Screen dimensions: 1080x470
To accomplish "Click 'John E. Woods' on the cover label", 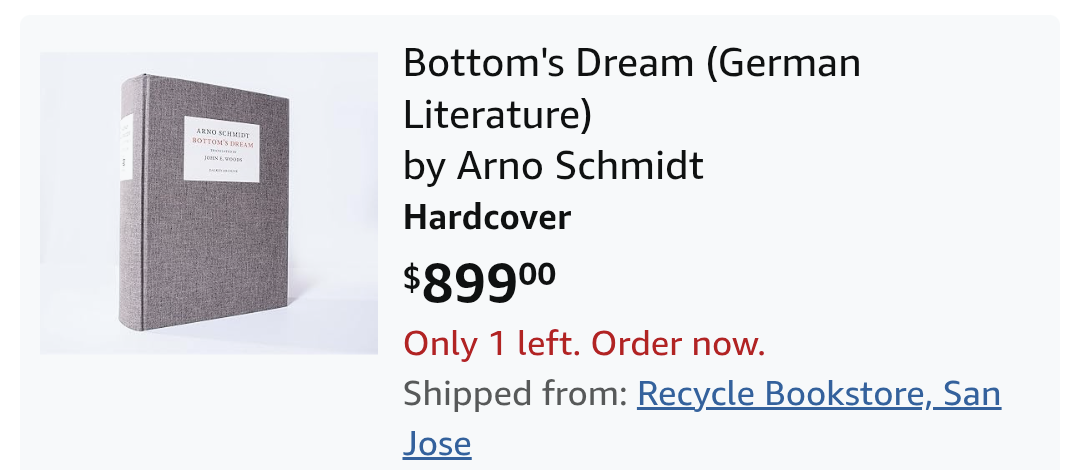I will click(223, 159).
